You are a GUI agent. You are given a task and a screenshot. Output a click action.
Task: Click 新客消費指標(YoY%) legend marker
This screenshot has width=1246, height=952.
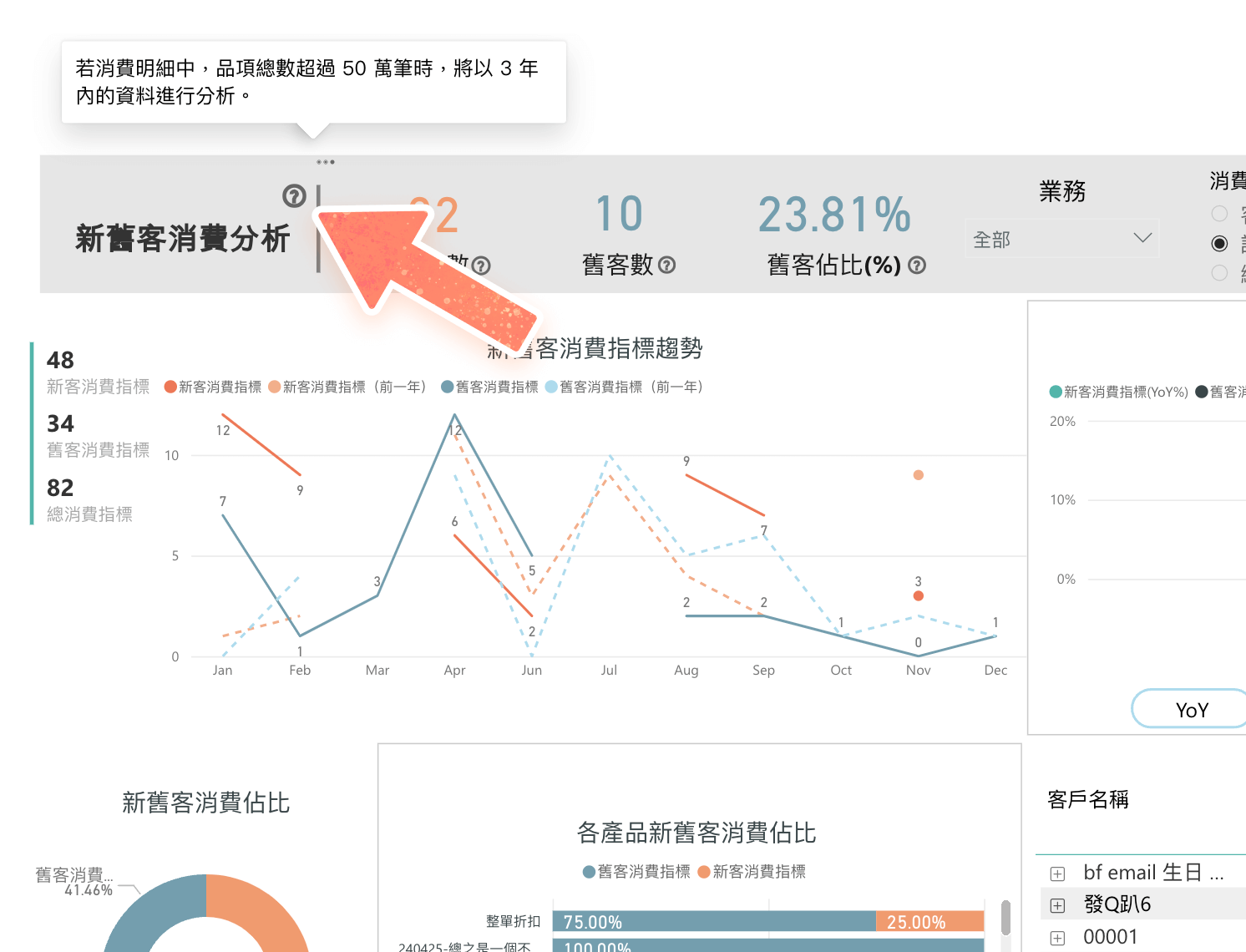click(1056, 392)
